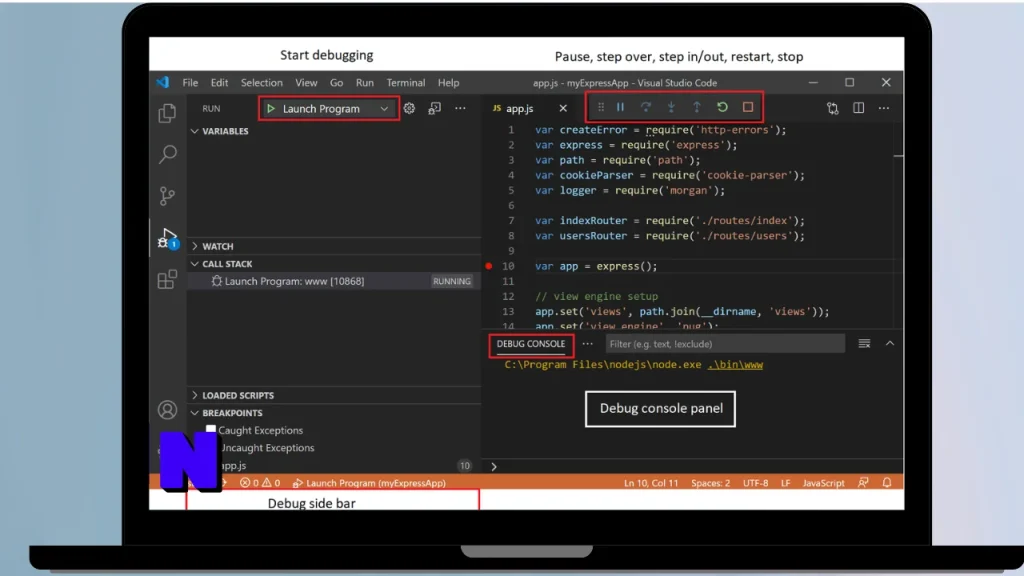1024x576 pixels.
Task: Open the Edit menu
Action: pos(219,83)
